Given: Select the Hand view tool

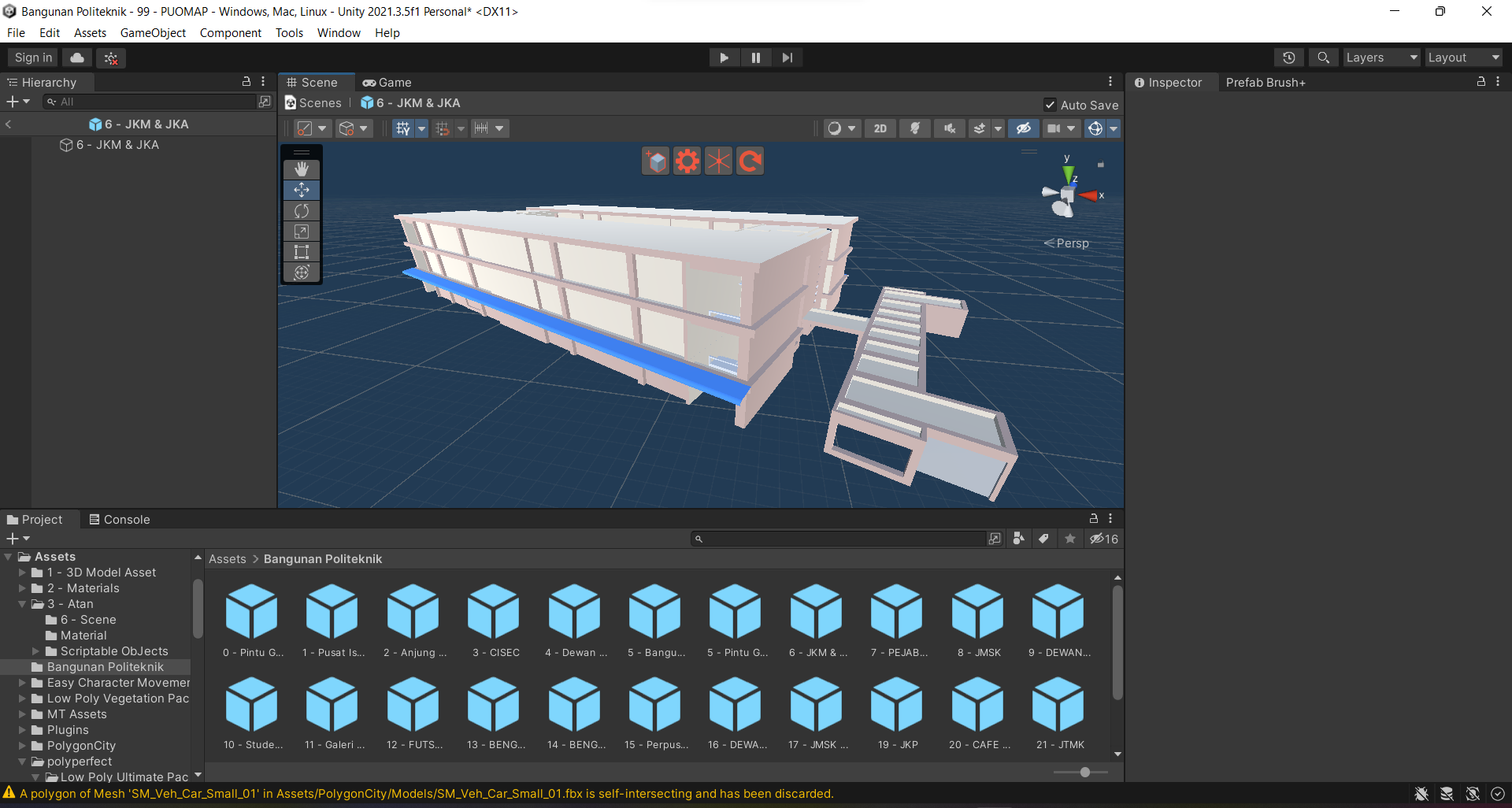Looking at the screenshot, I should [302, 169].
